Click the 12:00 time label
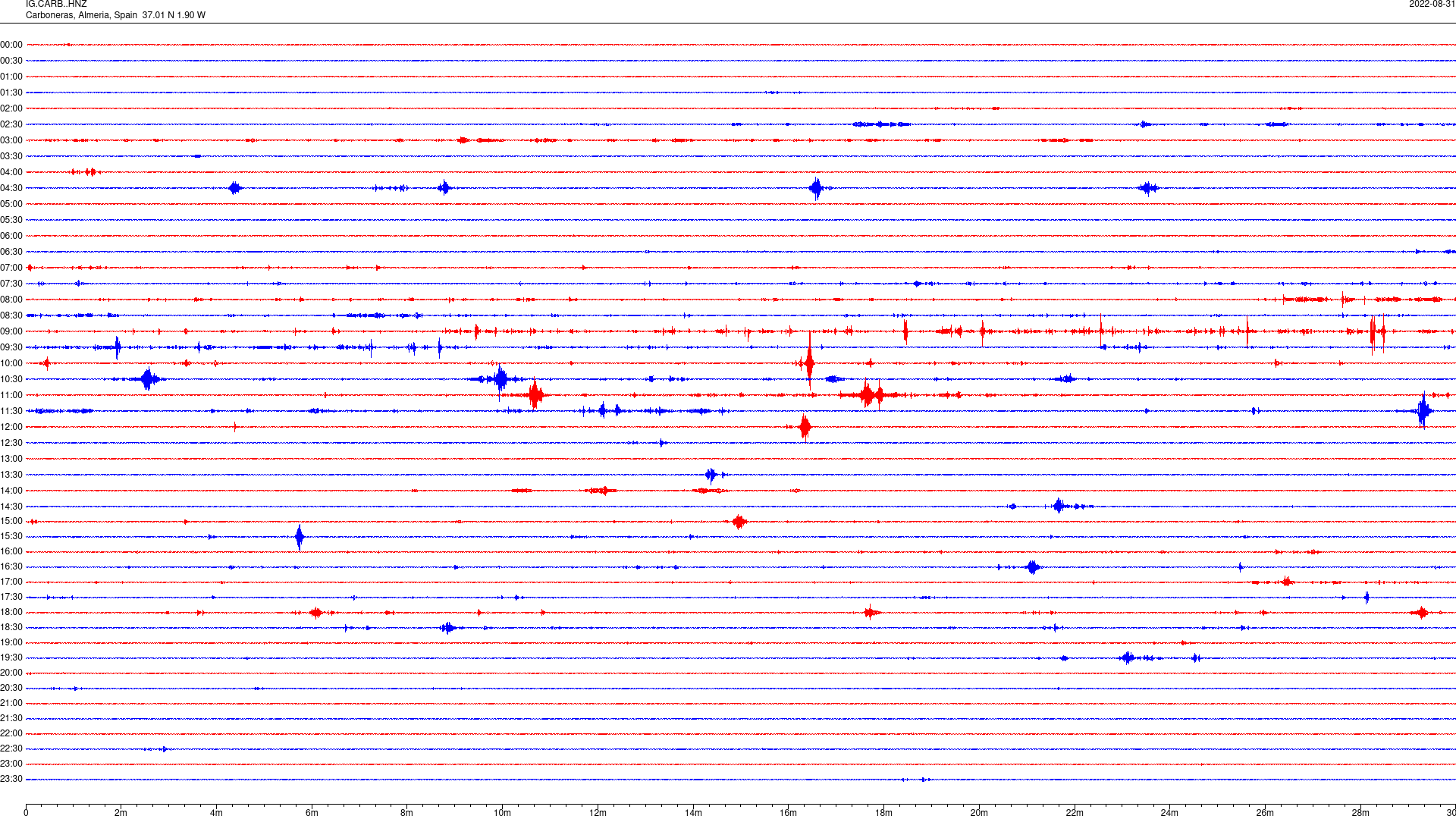The image size is (1456, 819). 11,427
